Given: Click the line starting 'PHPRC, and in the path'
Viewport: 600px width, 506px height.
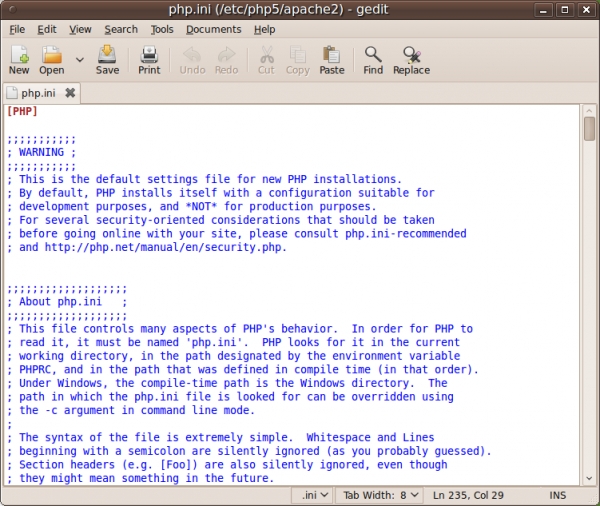Looking at the screenshot, I should [243, 369].
